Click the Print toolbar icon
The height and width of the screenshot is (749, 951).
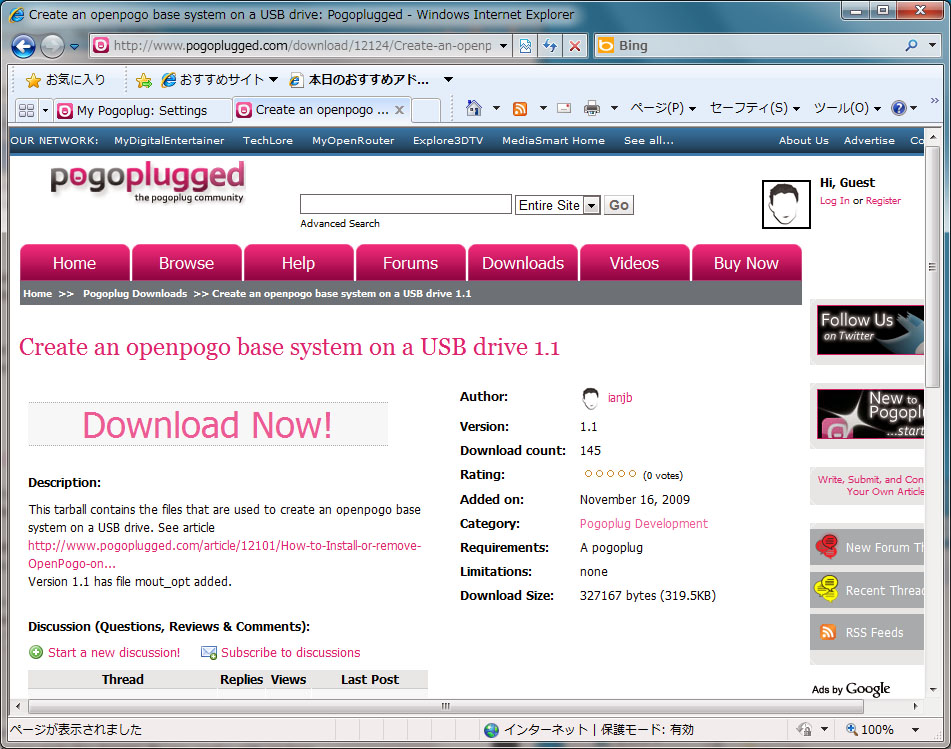click(x=591, y=109)
